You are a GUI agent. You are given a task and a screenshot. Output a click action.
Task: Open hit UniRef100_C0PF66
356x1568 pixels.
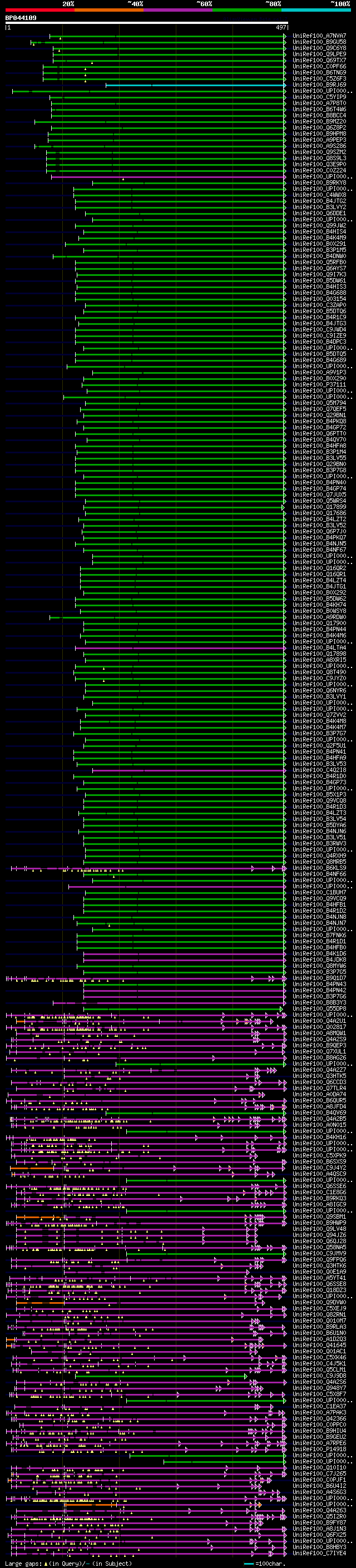pos(319,66)
